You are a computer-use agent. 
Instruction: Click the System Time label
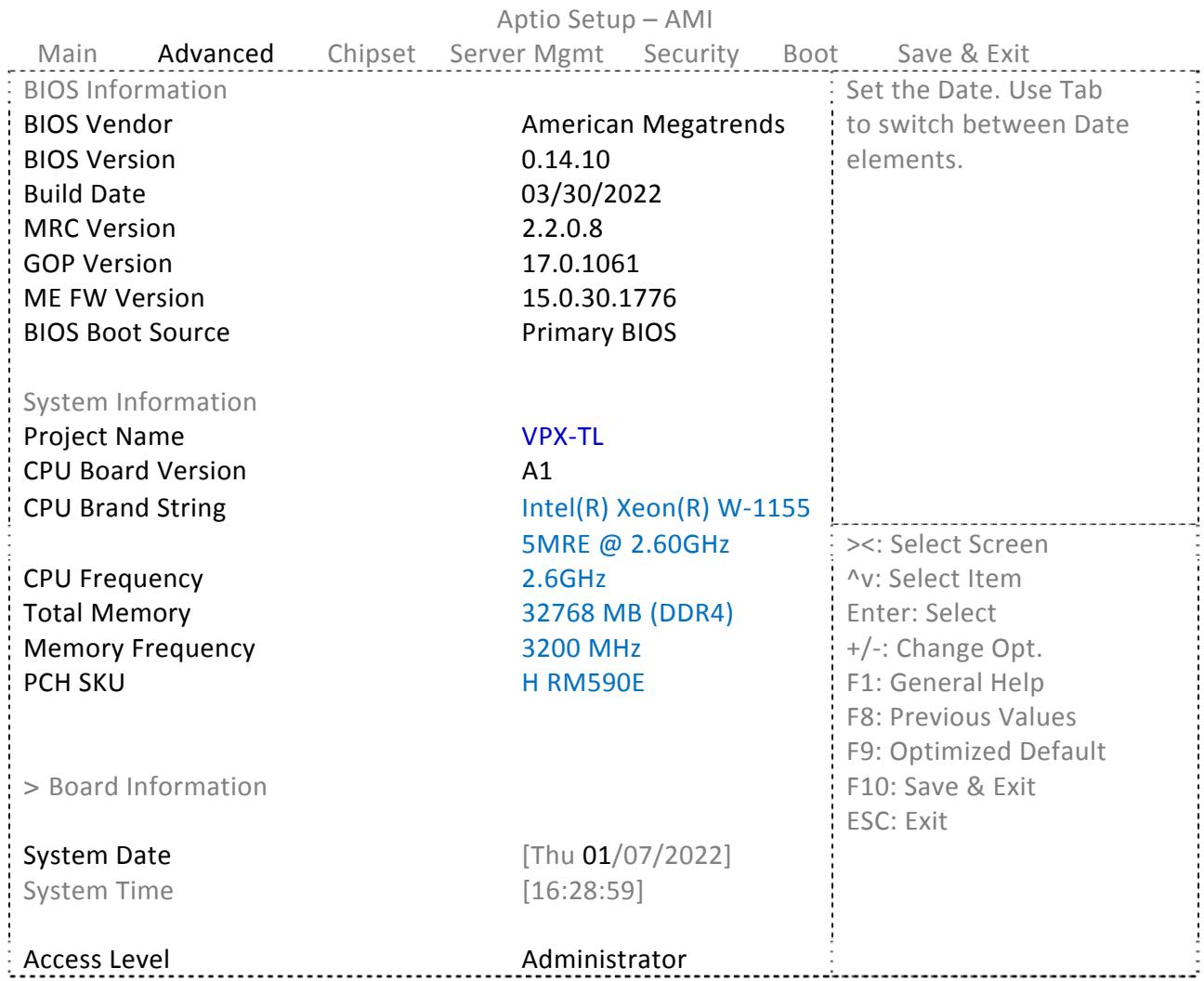98,890
